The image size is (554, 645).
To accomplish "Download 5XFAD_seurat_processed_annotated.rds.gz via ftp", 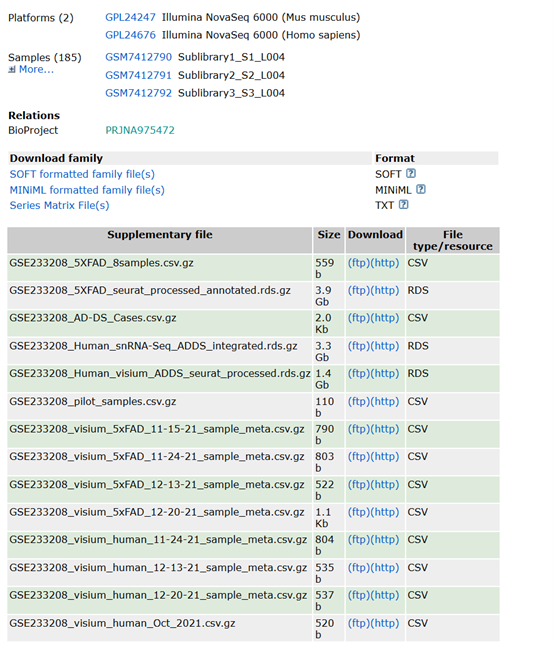I will click(x=359, y=290).
